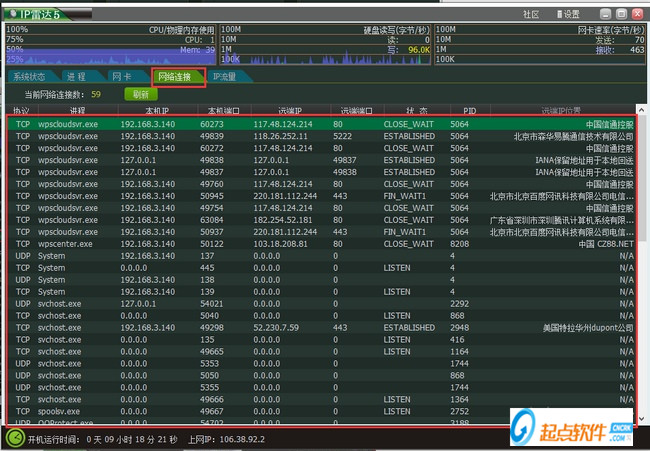This screenshot has width=650, height=451.
Task: Select the loopback row with local port 49837
Action: click(321, 172)
